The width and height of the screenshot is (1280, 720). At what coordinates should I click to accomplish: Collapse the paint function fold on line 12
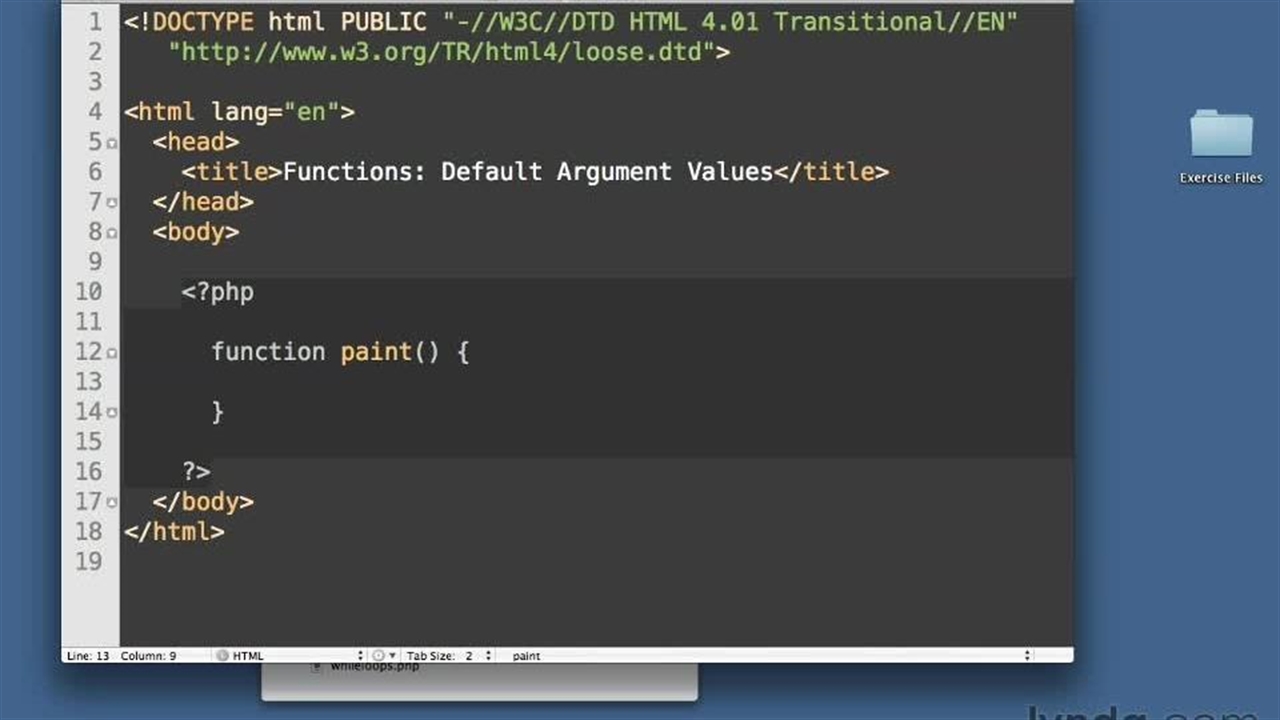pos(112,353)
